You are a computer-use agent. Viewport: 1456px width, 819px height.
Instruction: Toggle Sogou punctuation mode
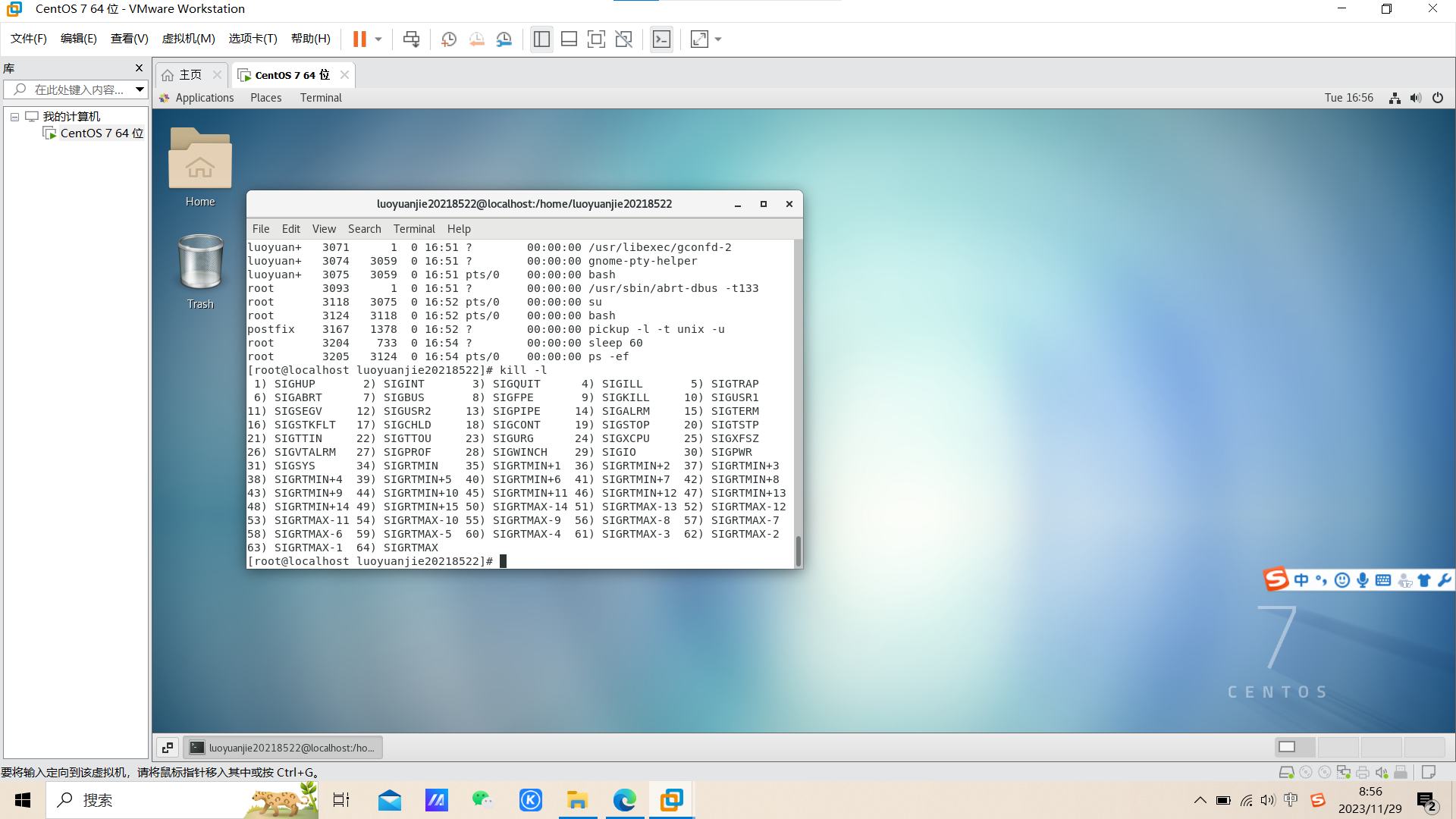coord(1322,580)
